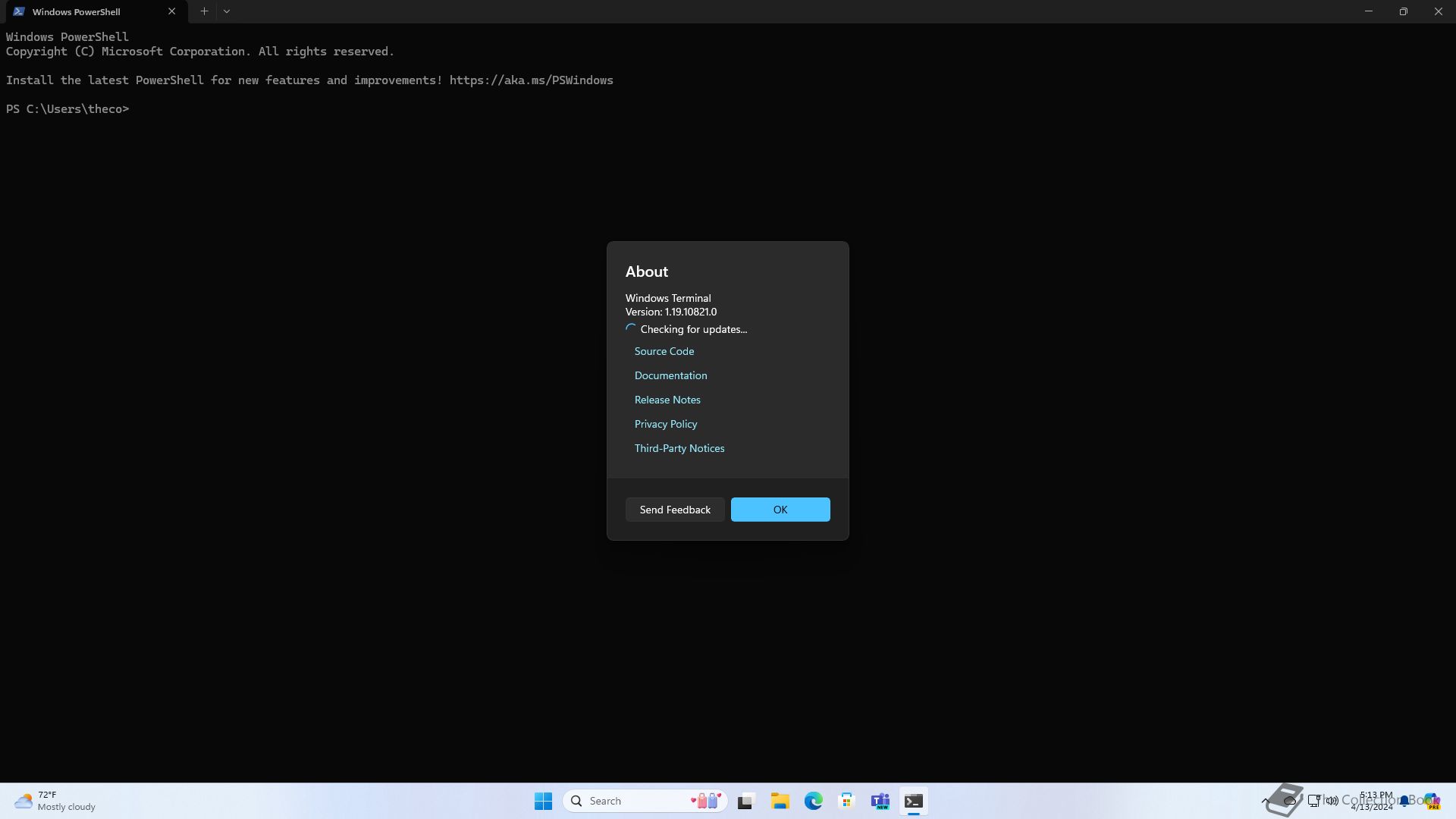Confirm the About dialog with OK
This screenshot has height=819, width=1456.
pyautogui.click(x=780, y=510)
